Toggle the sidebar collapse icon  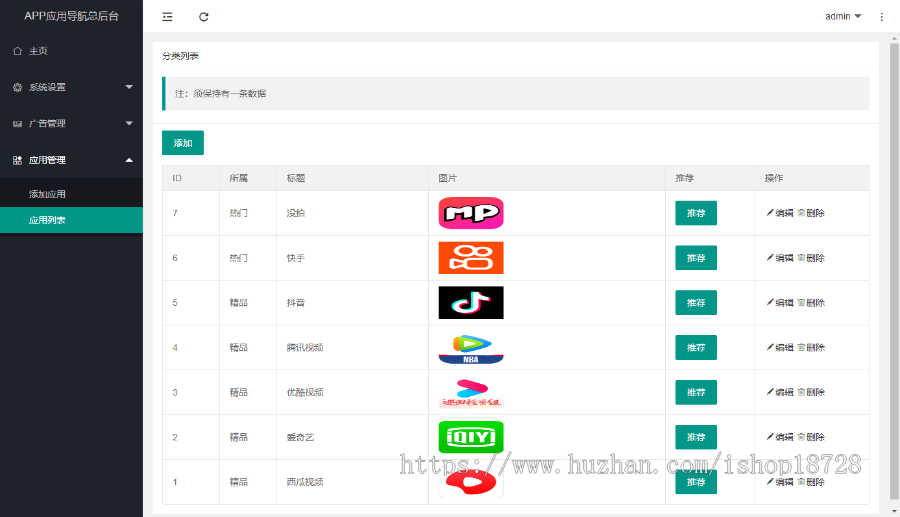click(167, 17)
